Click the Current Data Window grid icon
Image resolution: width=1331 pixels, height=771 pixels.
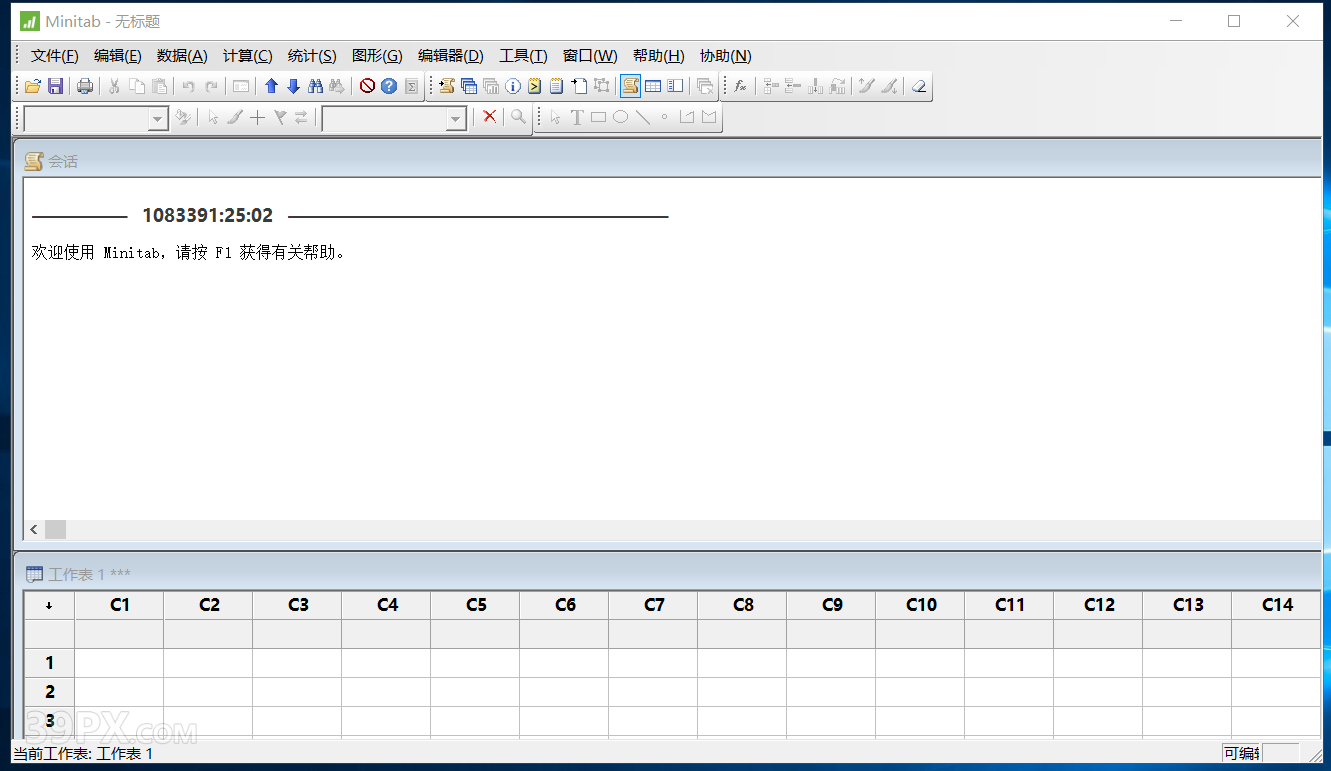[x=653, y=87]
